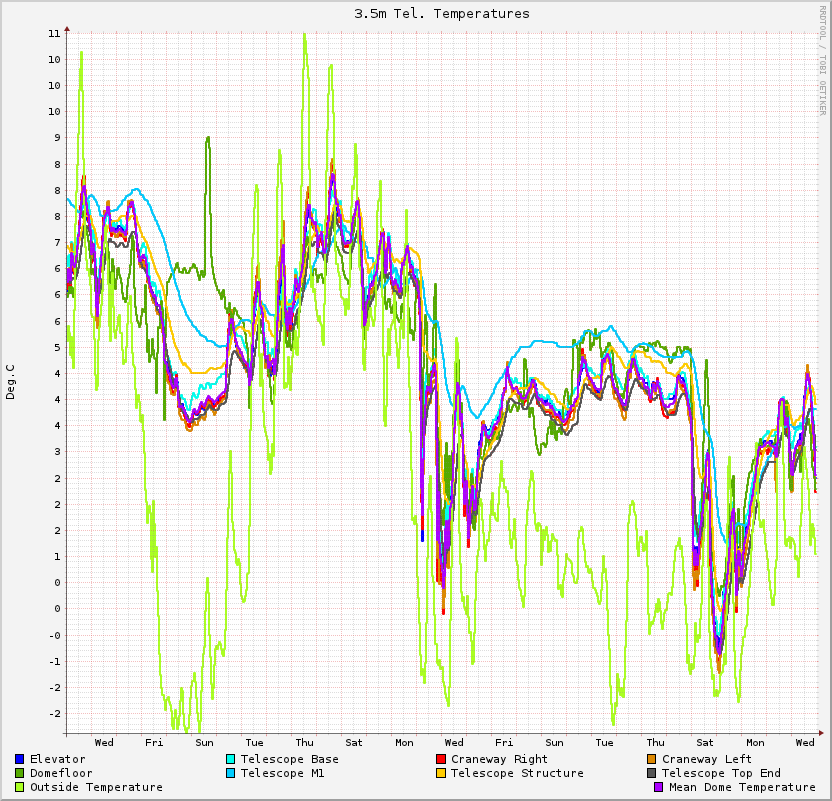This screenshot has width=832, height=801.
Task: Click the yellow Telescope Structure swatch
Action: pyautogui.click(x=441, y=773)
